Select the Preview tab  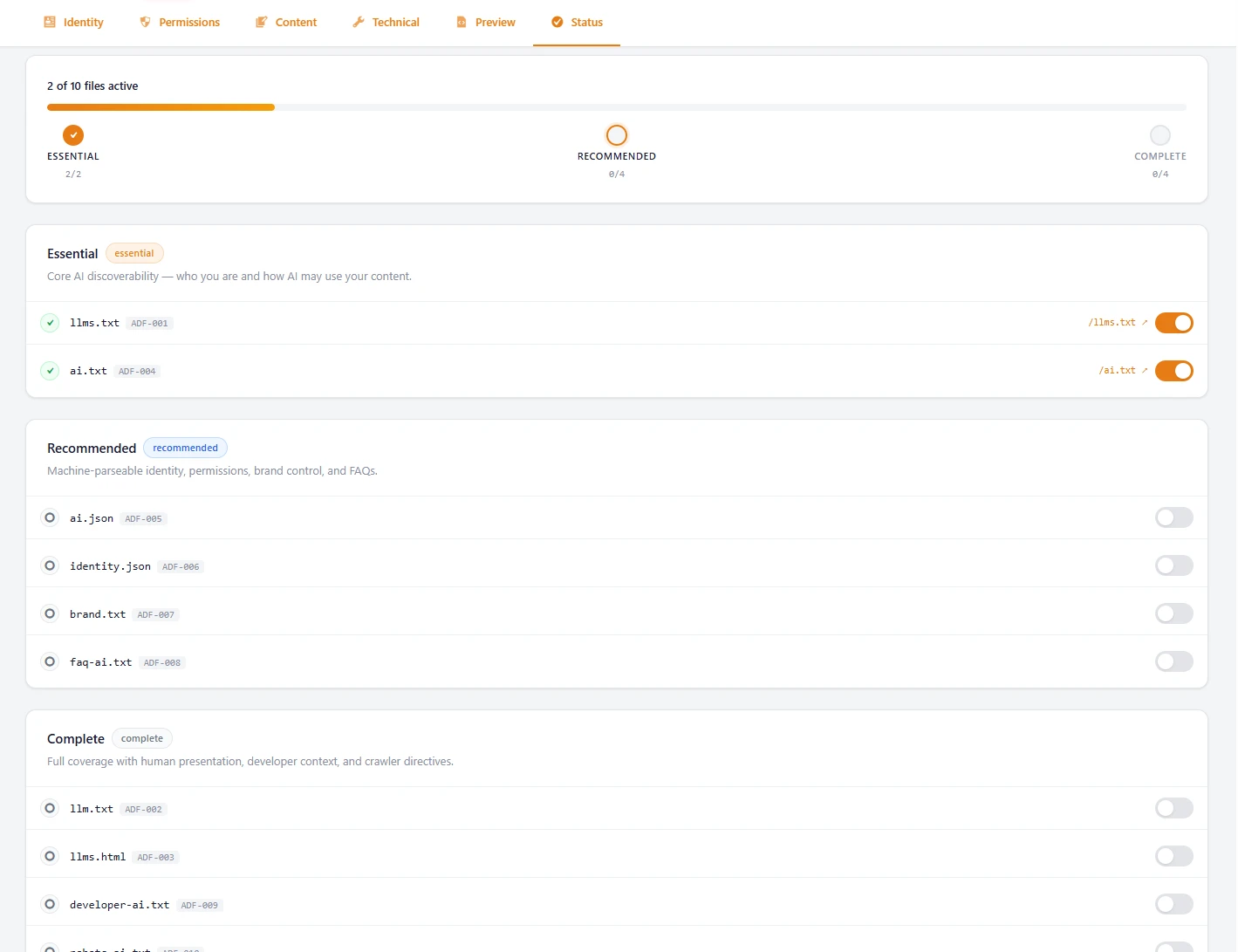coord(486,22)
